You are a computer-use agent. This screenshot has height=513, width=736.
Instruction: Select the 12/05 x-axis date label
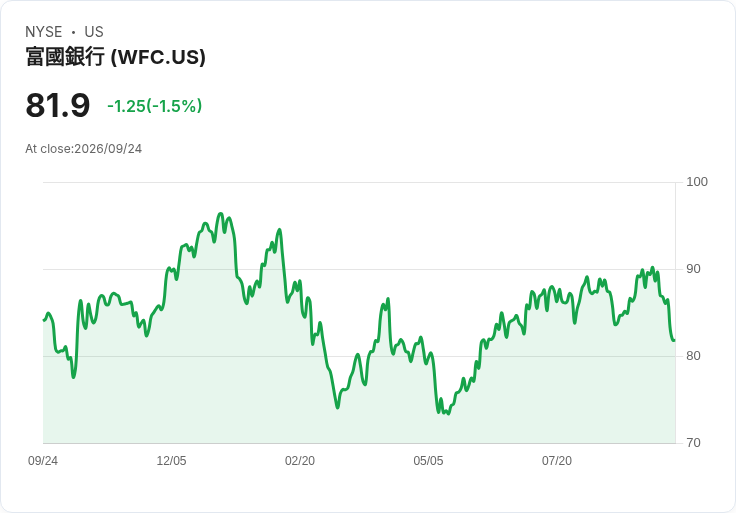[x=171, y=461]
